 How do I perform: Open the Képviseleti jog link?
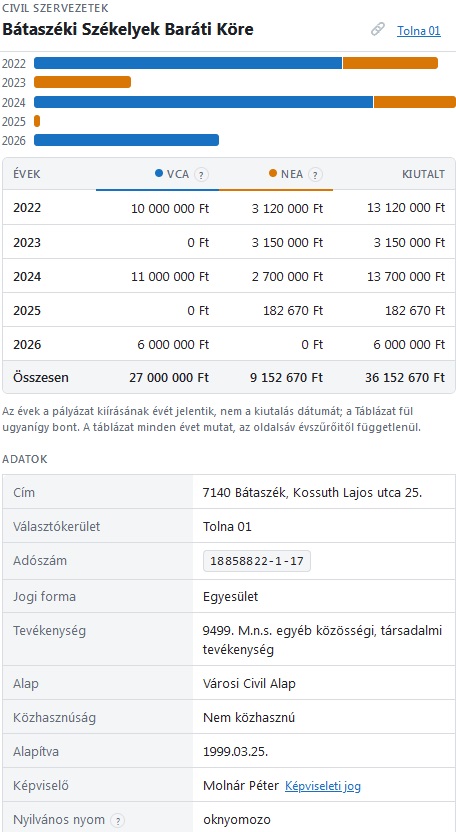(x=323, y=786)
